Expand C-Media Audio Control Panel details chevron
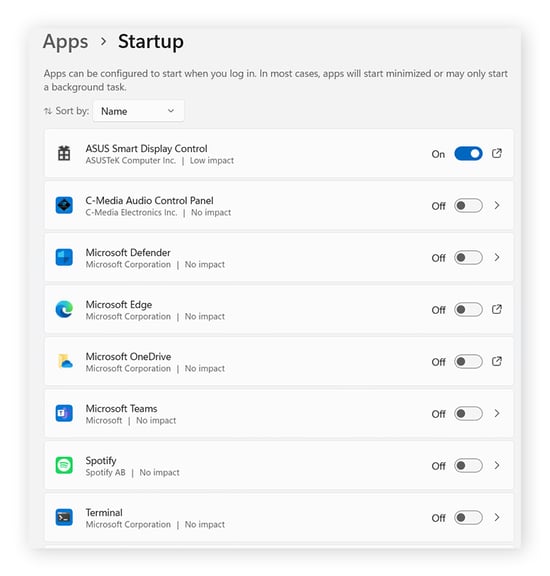This screenshot has height=576, width=550. [497, 205]
